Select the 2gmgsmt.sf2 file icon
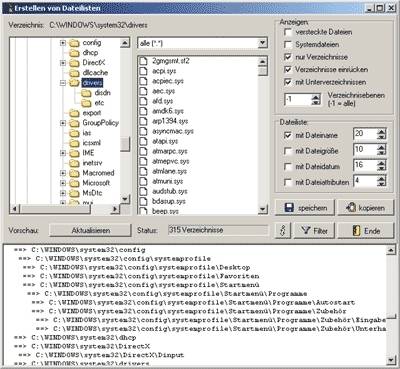The width and height of the screenshot is (400, 369). [x=143, y=61]
